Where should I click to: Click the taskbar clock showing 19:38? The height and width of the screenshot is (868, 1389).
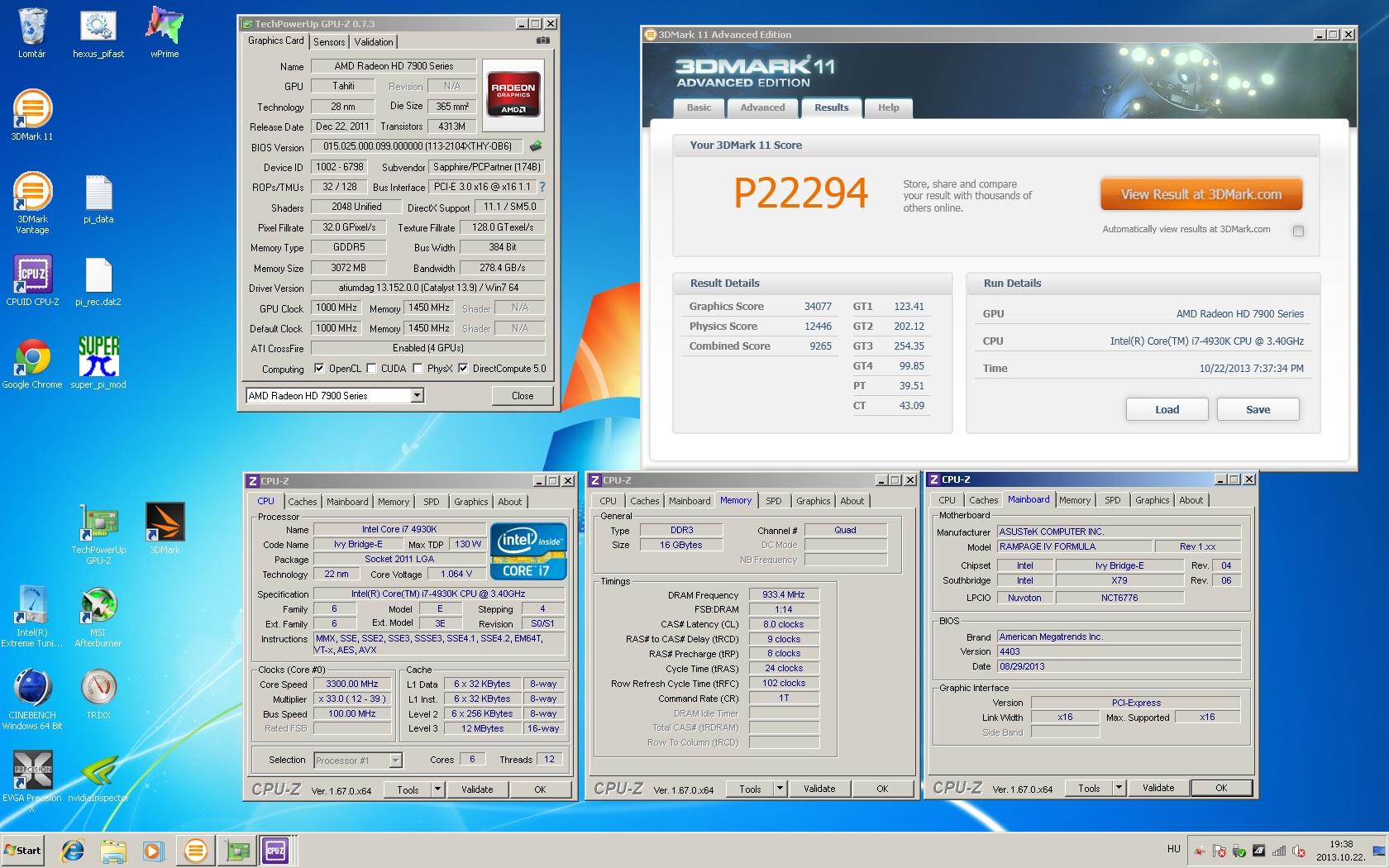(1341, 851)
